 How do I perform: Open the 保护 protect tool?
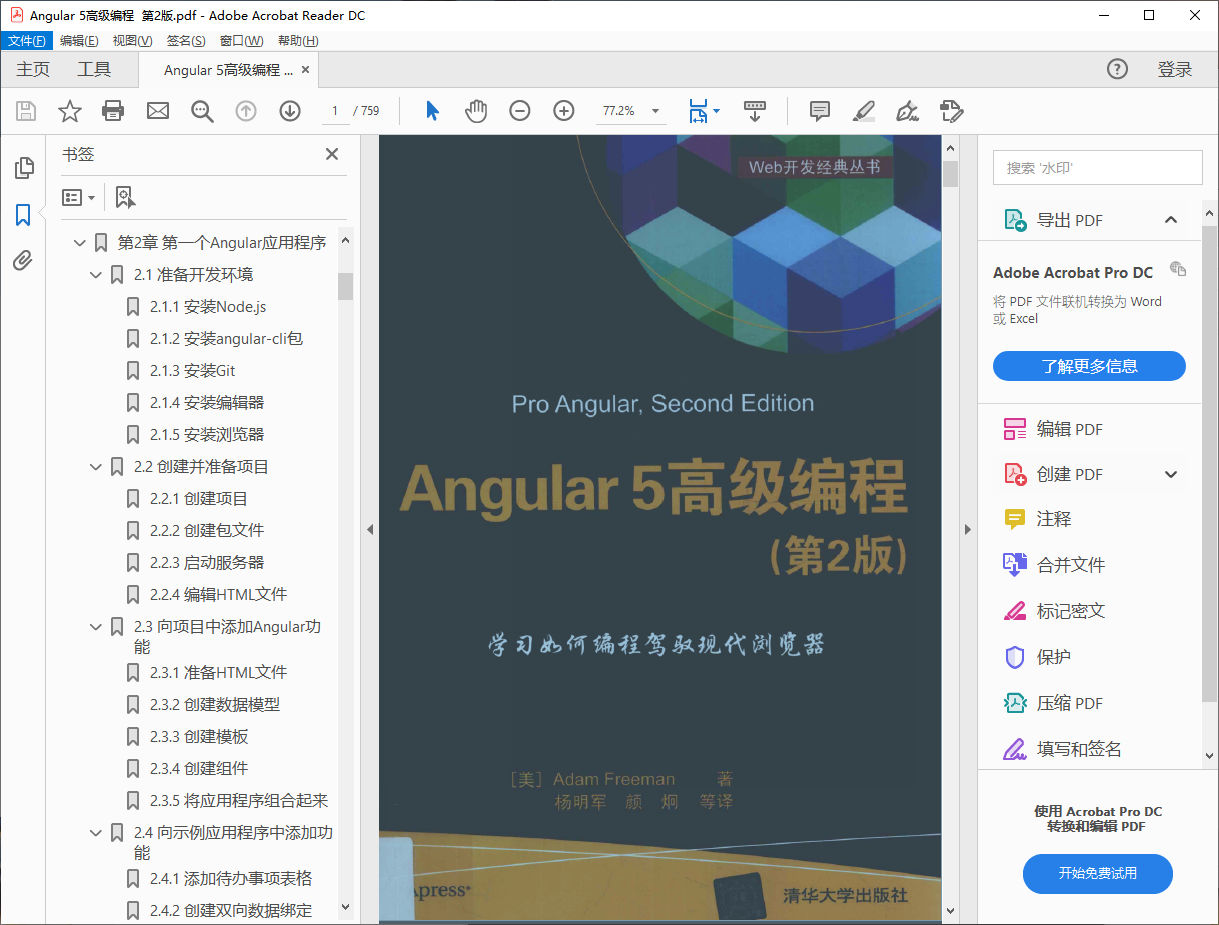(1037, 657)
